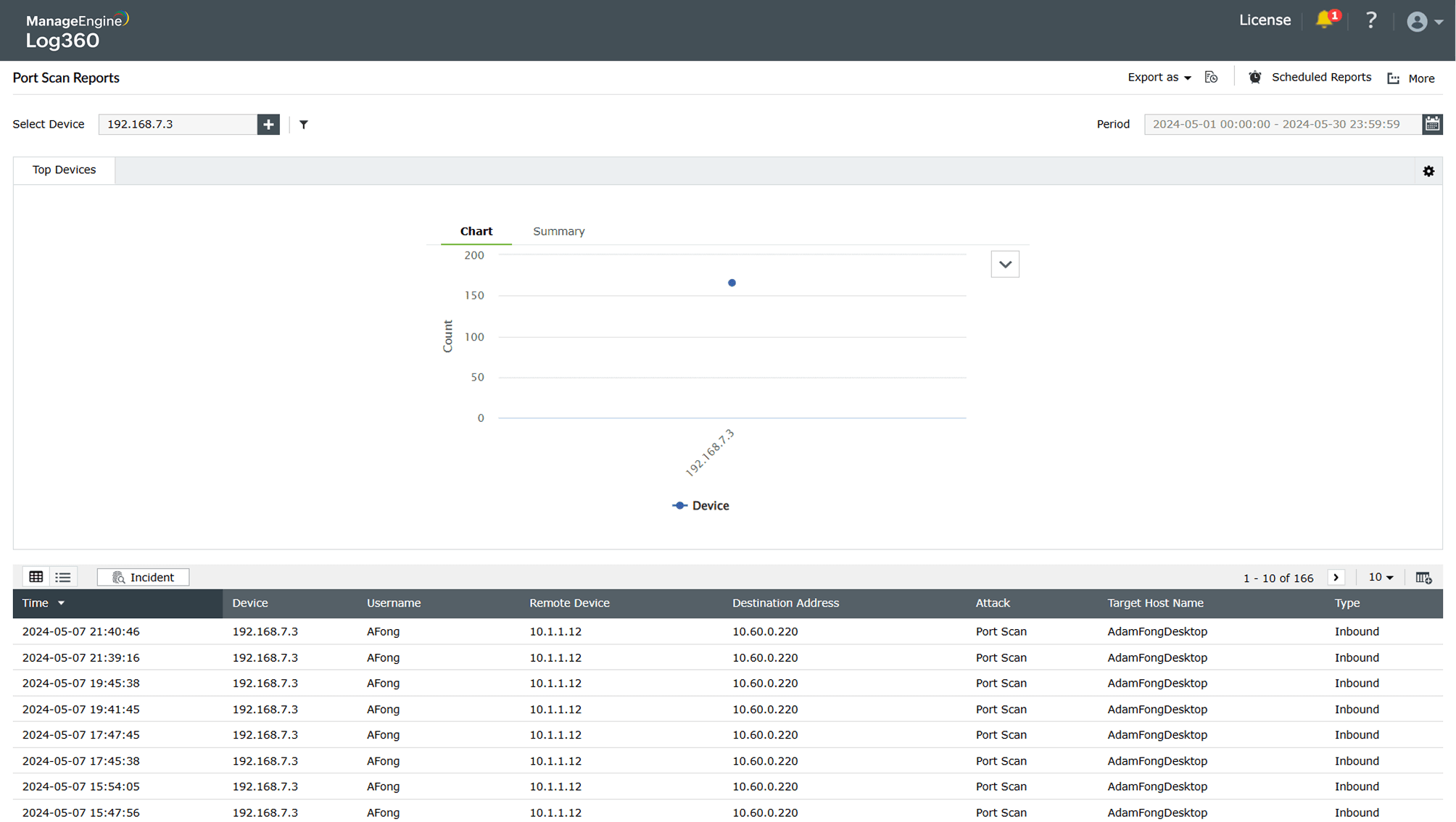The height and width of the screenshot is (822, 1456).
Task: Open the chart settings gear icon
Action: click(x=1428, y=171)
